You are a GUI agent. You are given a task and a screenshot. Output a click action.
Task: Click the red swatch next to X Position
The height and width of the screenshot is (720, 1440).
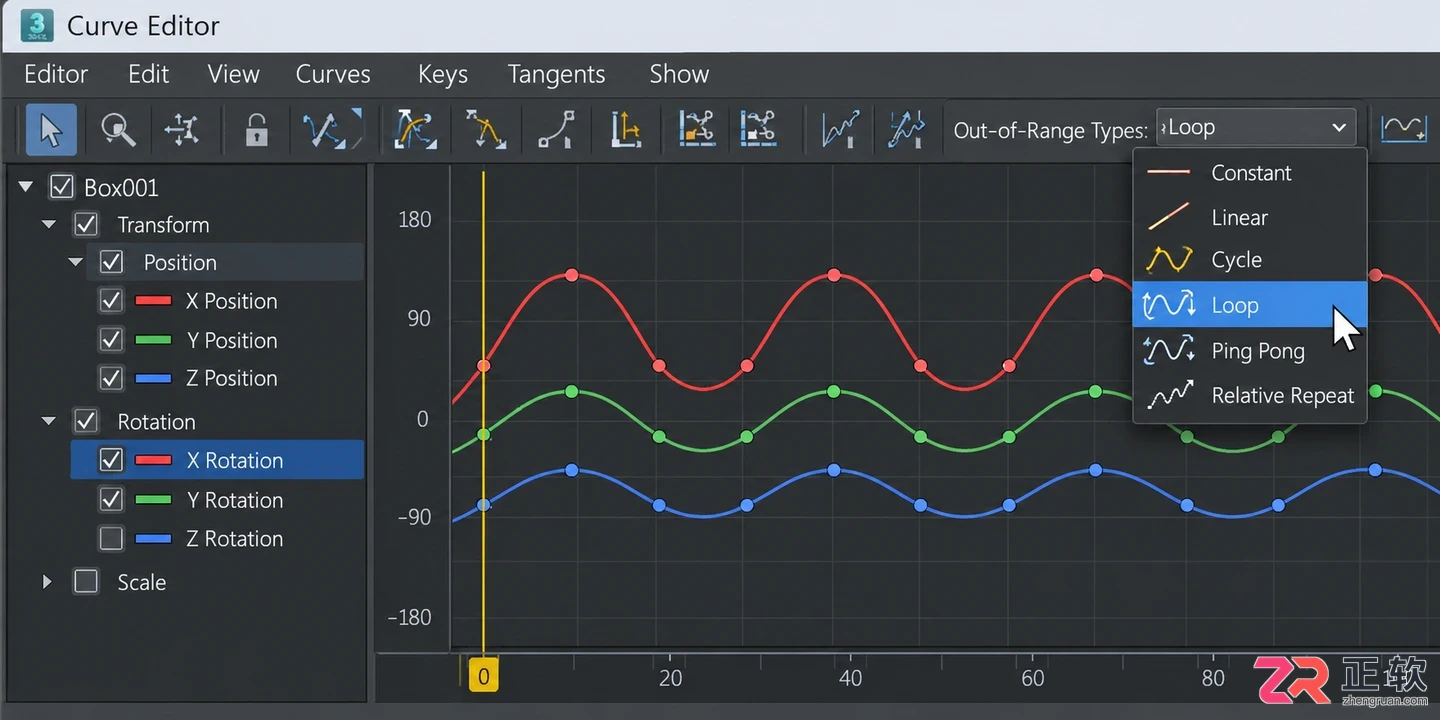point(153,301)
